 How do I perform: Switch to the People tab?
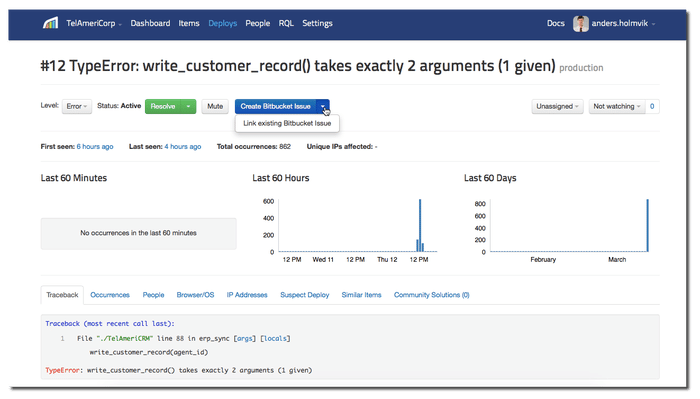tap(153, 295)
